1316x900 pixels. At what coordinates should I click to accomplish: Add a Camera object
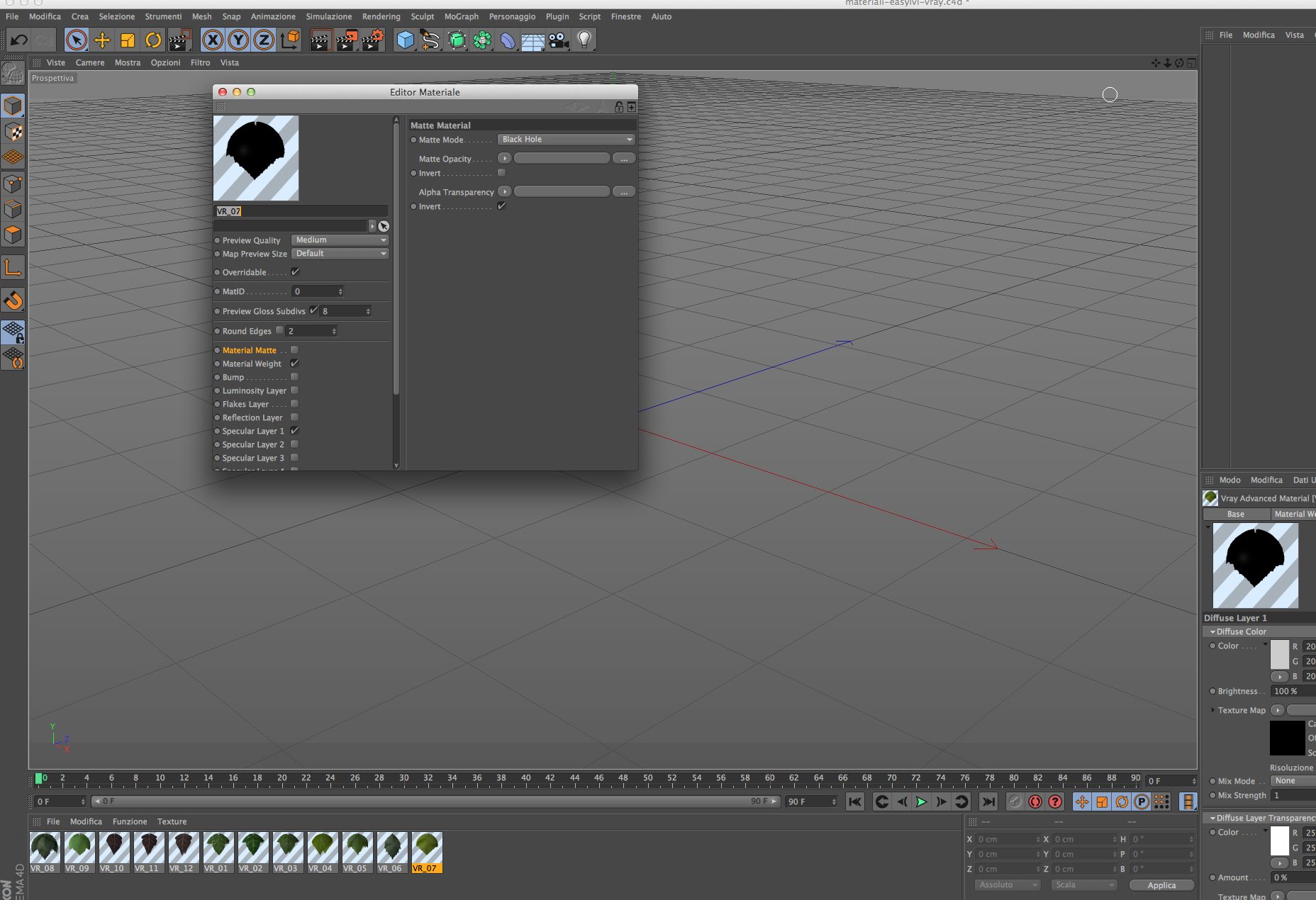[559, 40]
